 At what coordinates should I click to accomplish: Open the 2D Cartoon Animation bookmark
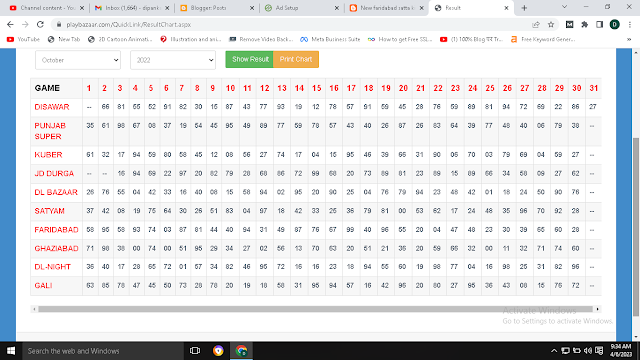120,39
